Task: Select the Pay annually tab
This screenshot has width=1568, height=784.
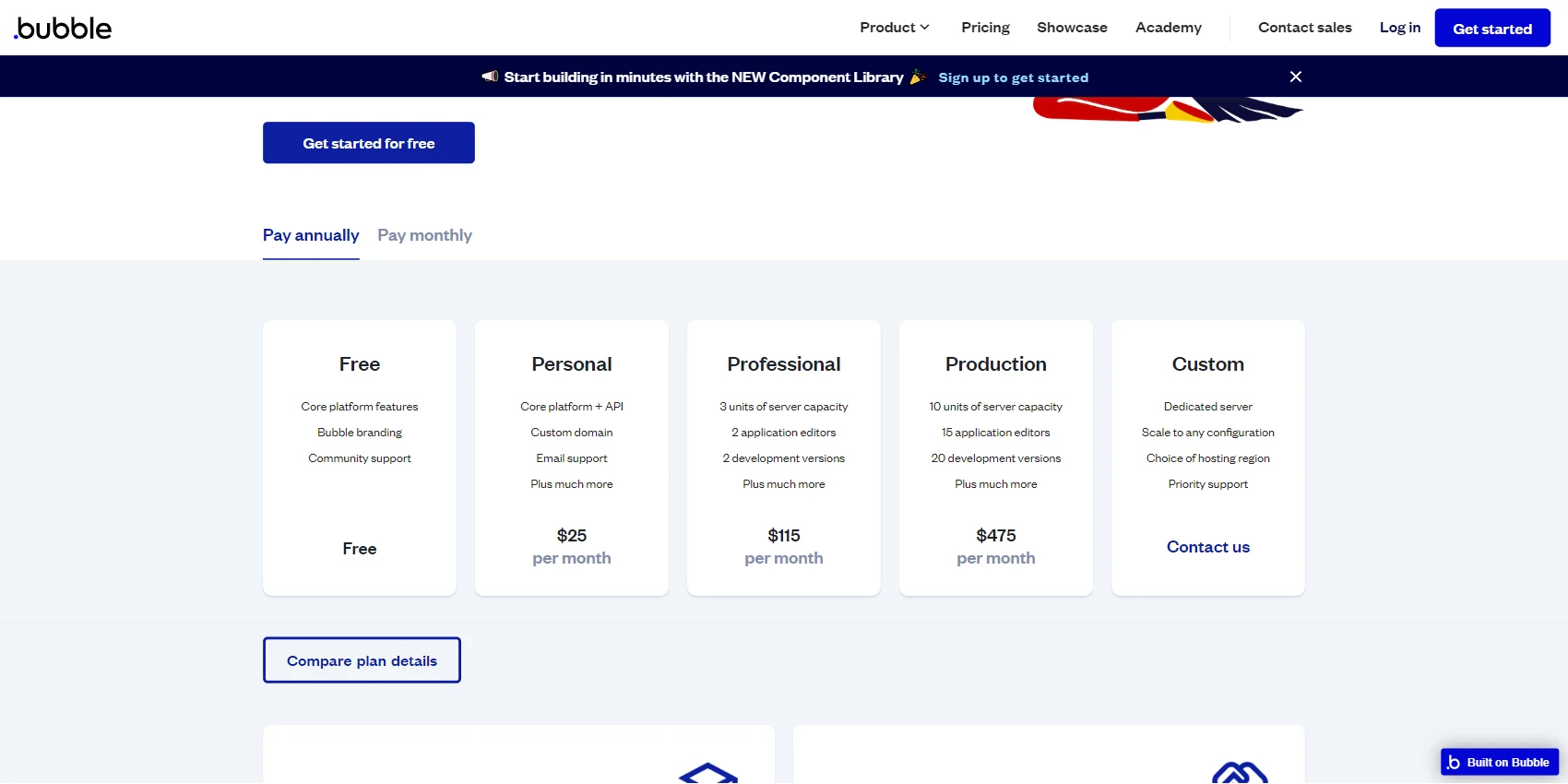Action: point(311,235)
